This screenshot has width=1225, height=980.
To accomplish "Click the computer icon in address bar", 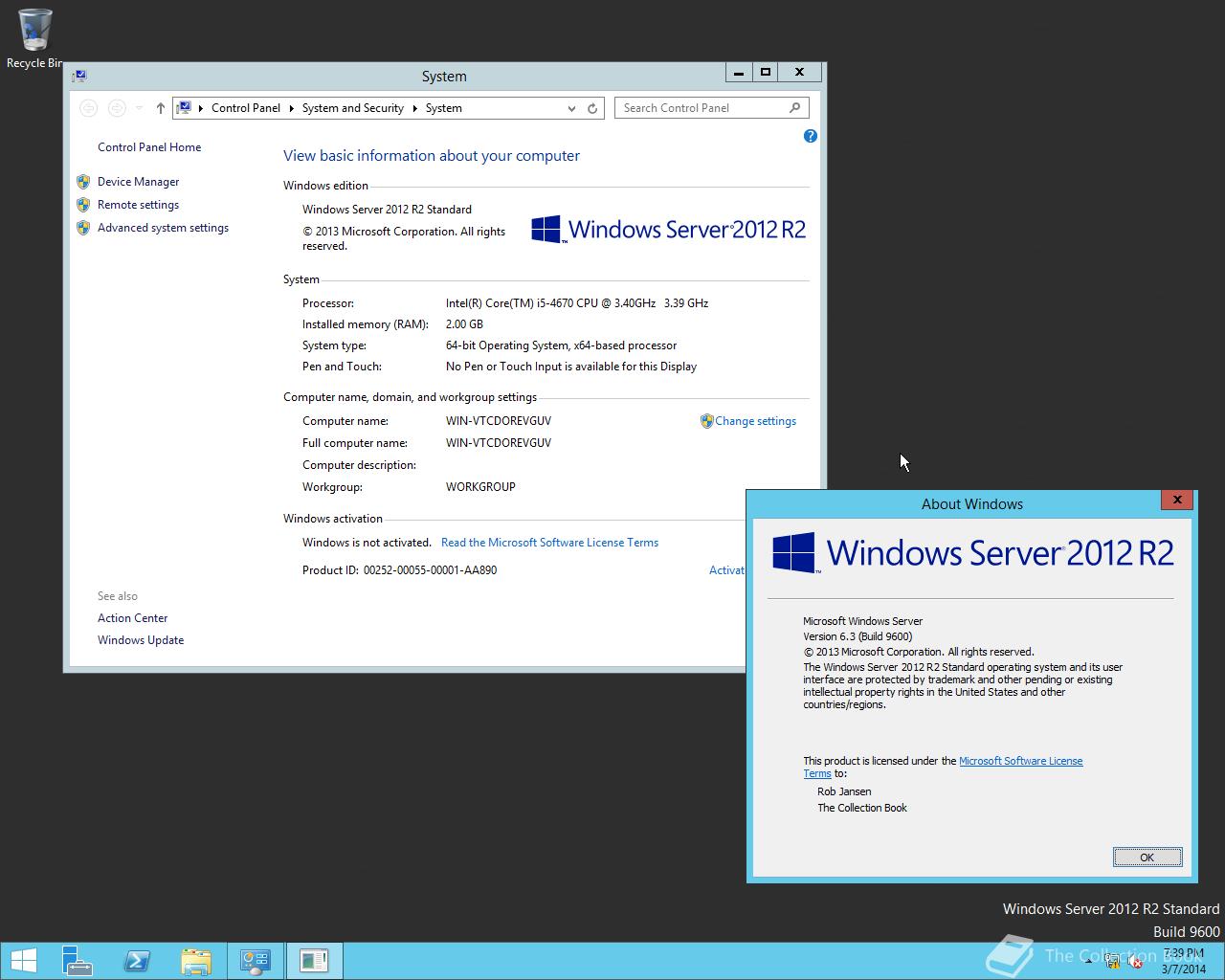I will (x=184, y=108).
